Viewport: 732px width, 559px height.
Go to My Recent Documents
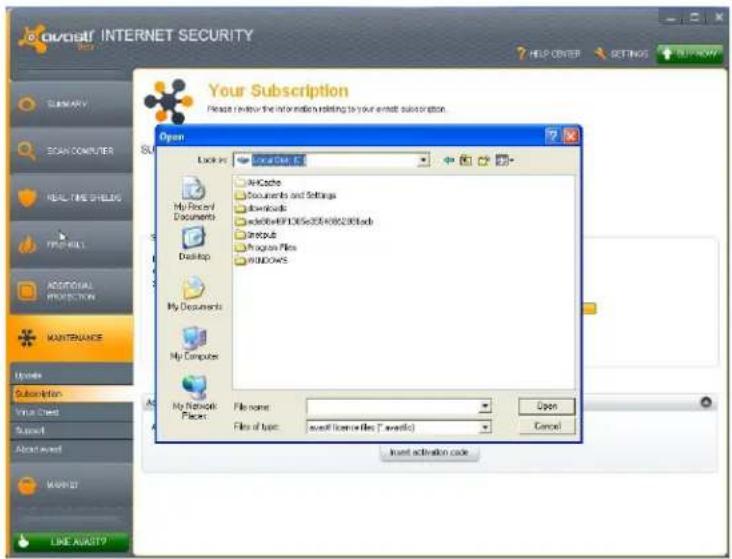(194, 198)
